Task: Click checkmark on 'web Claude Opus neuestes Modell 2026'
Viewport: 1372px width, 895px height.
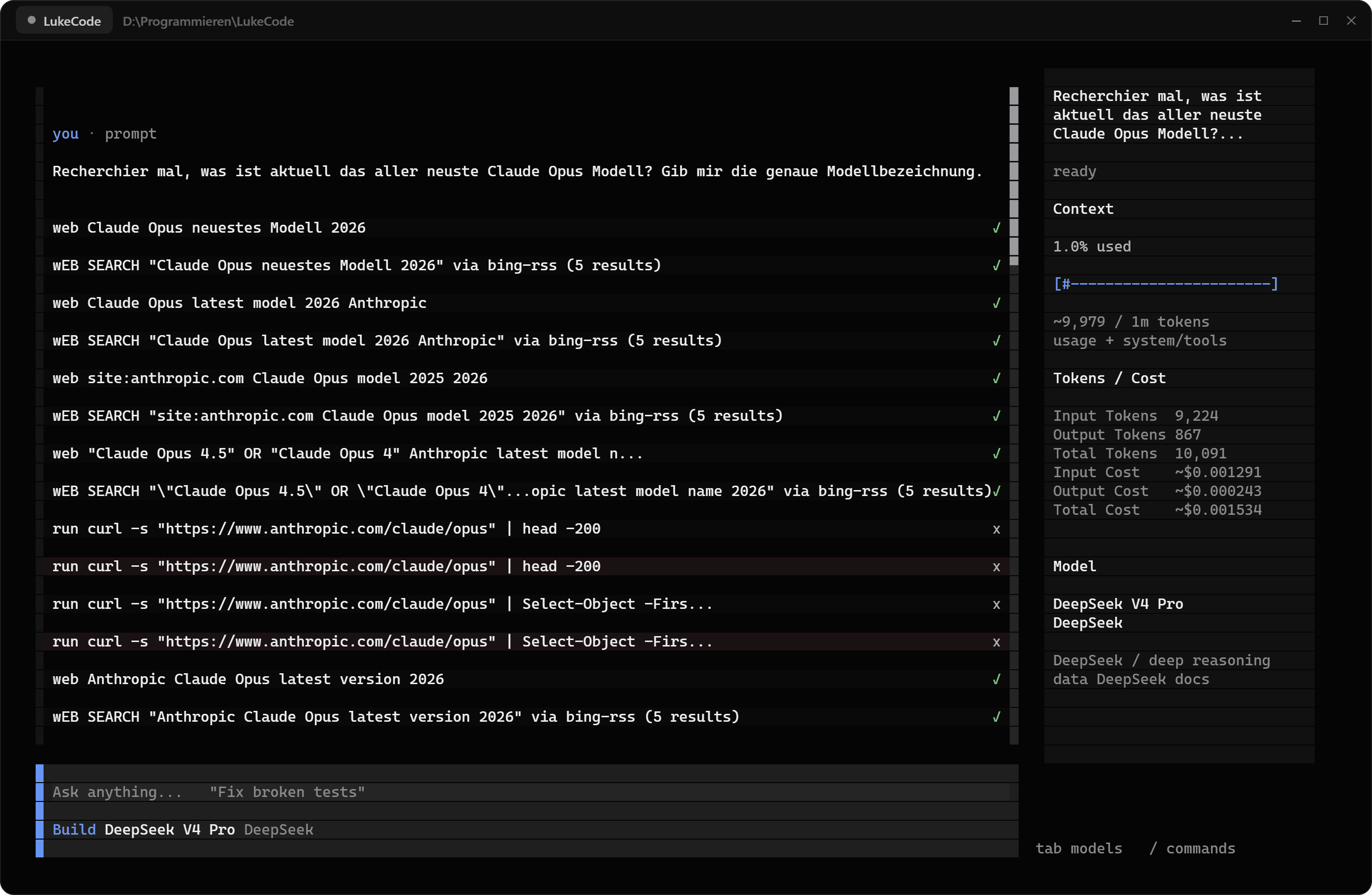Action: (x=996, y=228)
